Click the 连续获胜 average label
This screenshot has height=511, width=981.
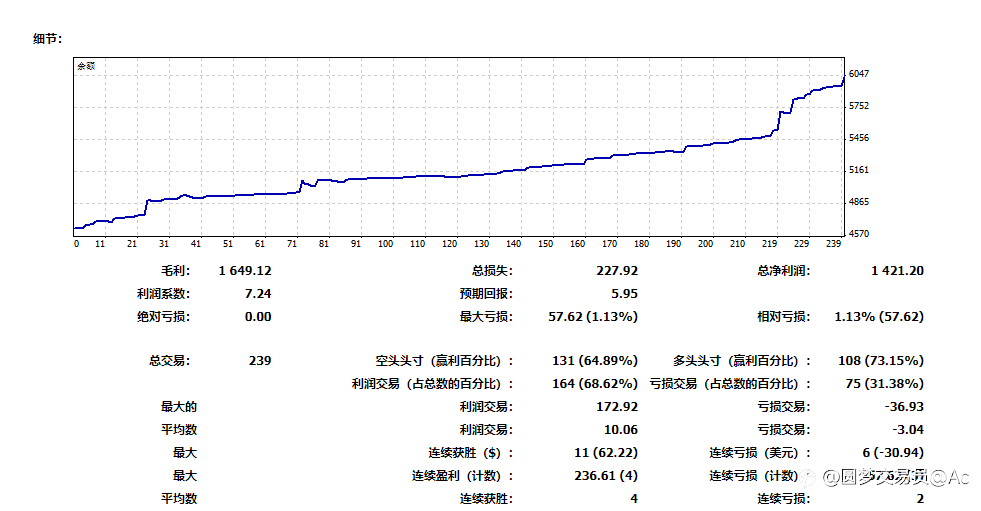coord(486,499)
